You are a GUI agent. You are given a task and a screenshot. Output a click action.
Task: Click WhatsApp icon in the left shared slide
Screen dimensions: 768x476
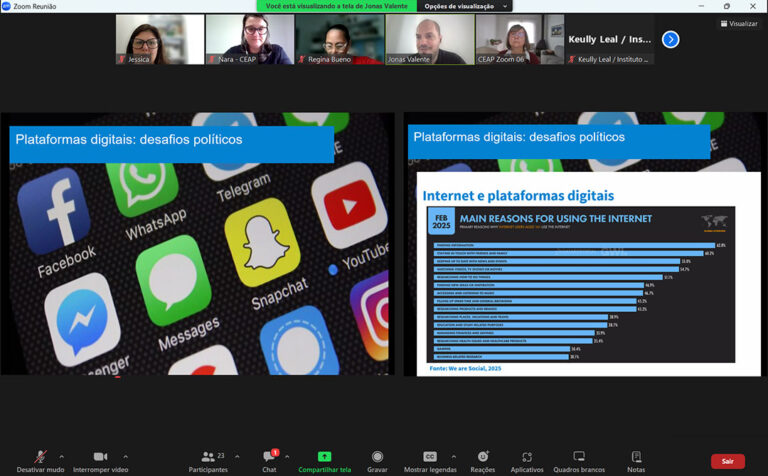[x=142, y=189]
